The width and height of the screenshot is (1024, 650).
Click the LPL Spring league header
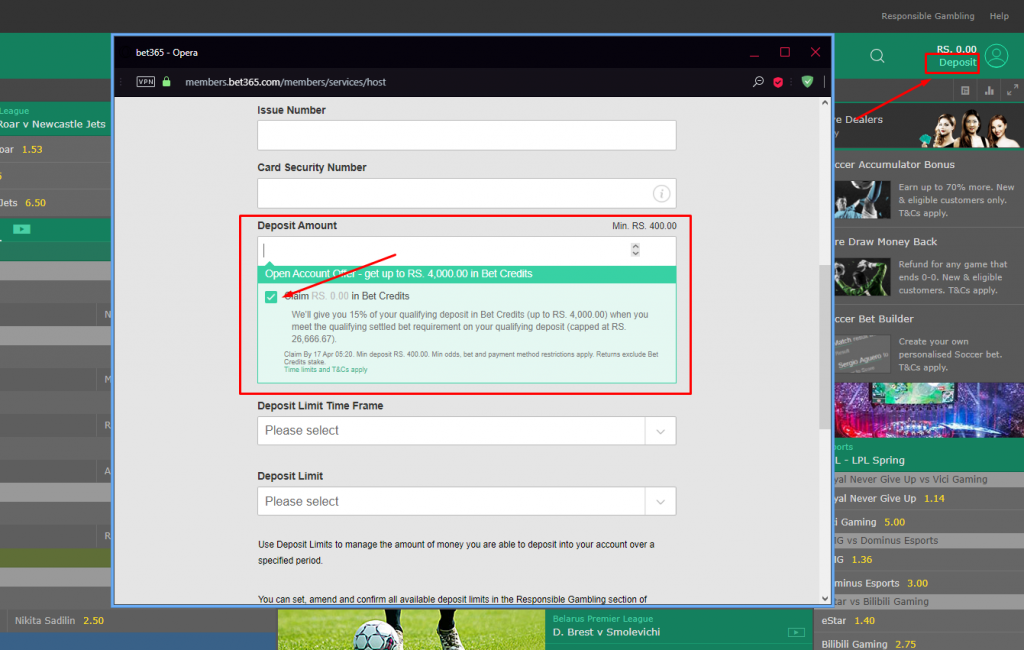pyautogui.click(x=869, y=460)
